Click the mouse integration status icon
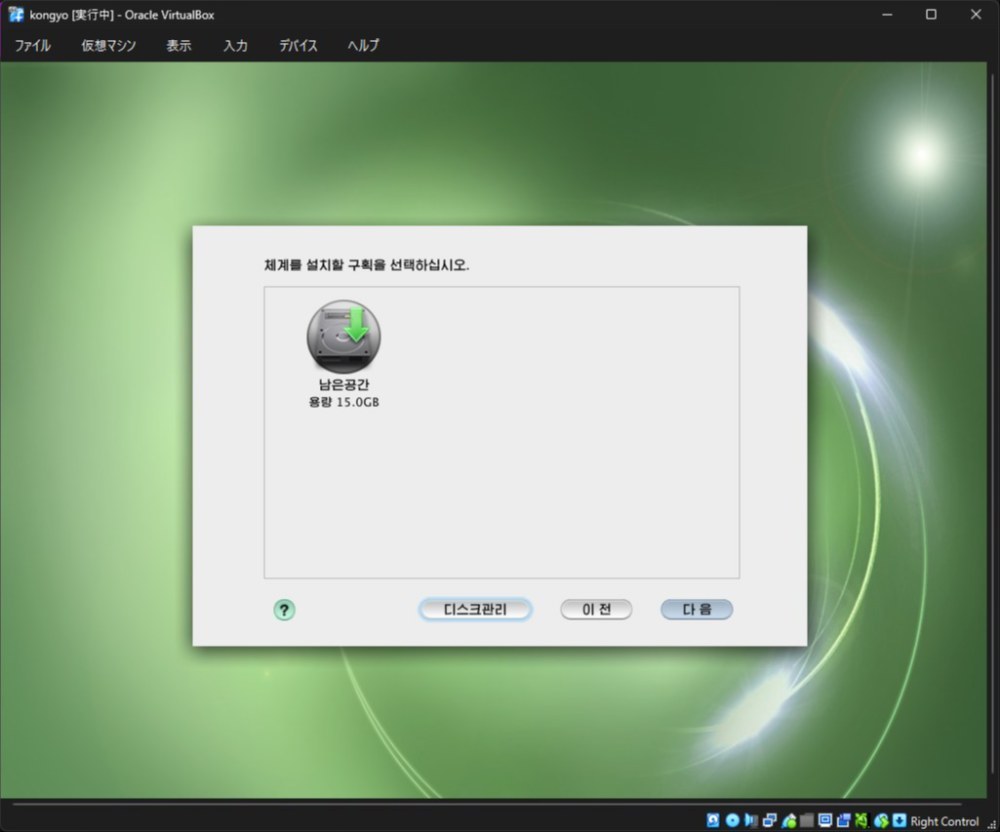This screenshot has height=832, width=1000. 881,821
